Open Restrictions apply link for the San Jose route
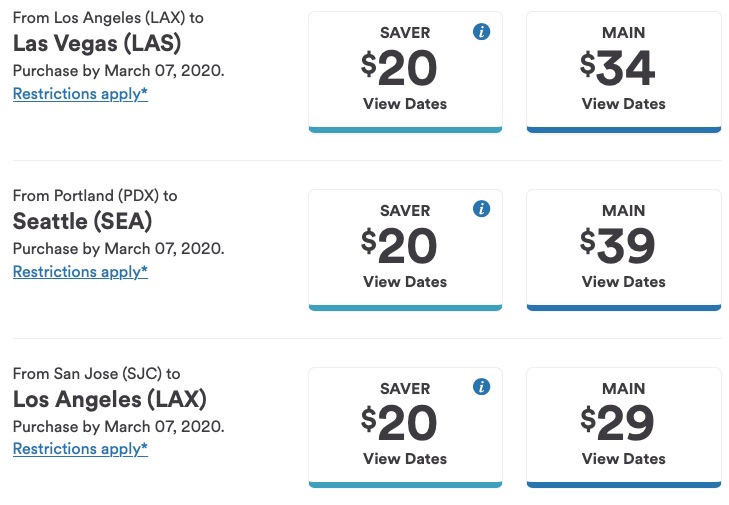The height and width of the screenshot is (505, 729). [80, 449]
